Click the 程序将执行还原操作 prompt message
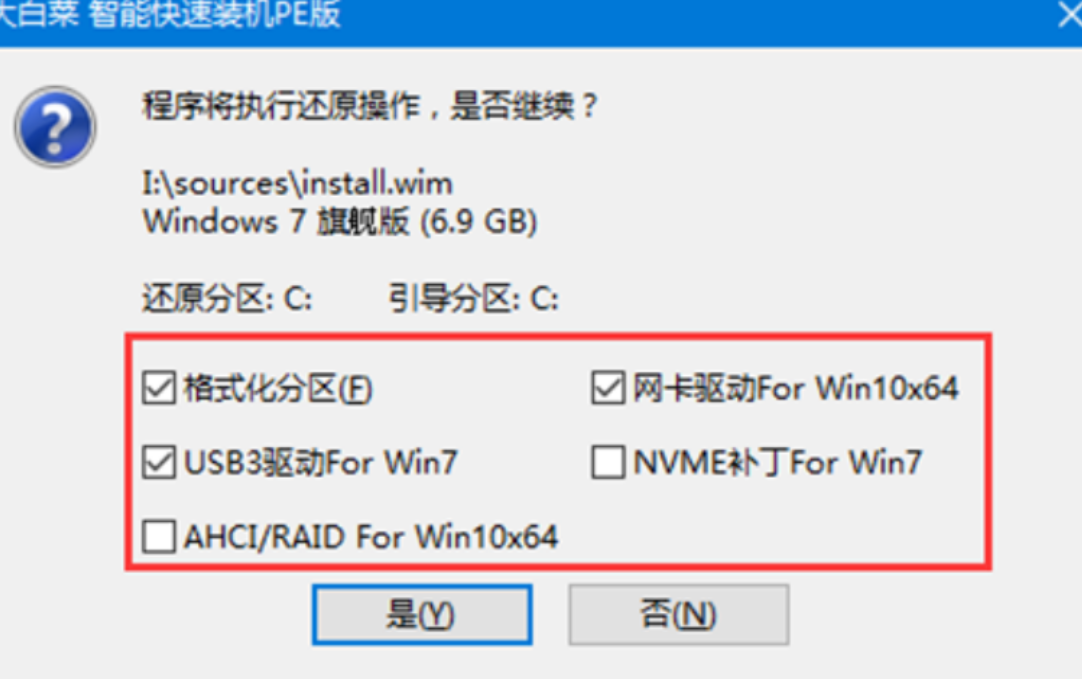This screenshot has height=679, width=1082. pos(370,106)
